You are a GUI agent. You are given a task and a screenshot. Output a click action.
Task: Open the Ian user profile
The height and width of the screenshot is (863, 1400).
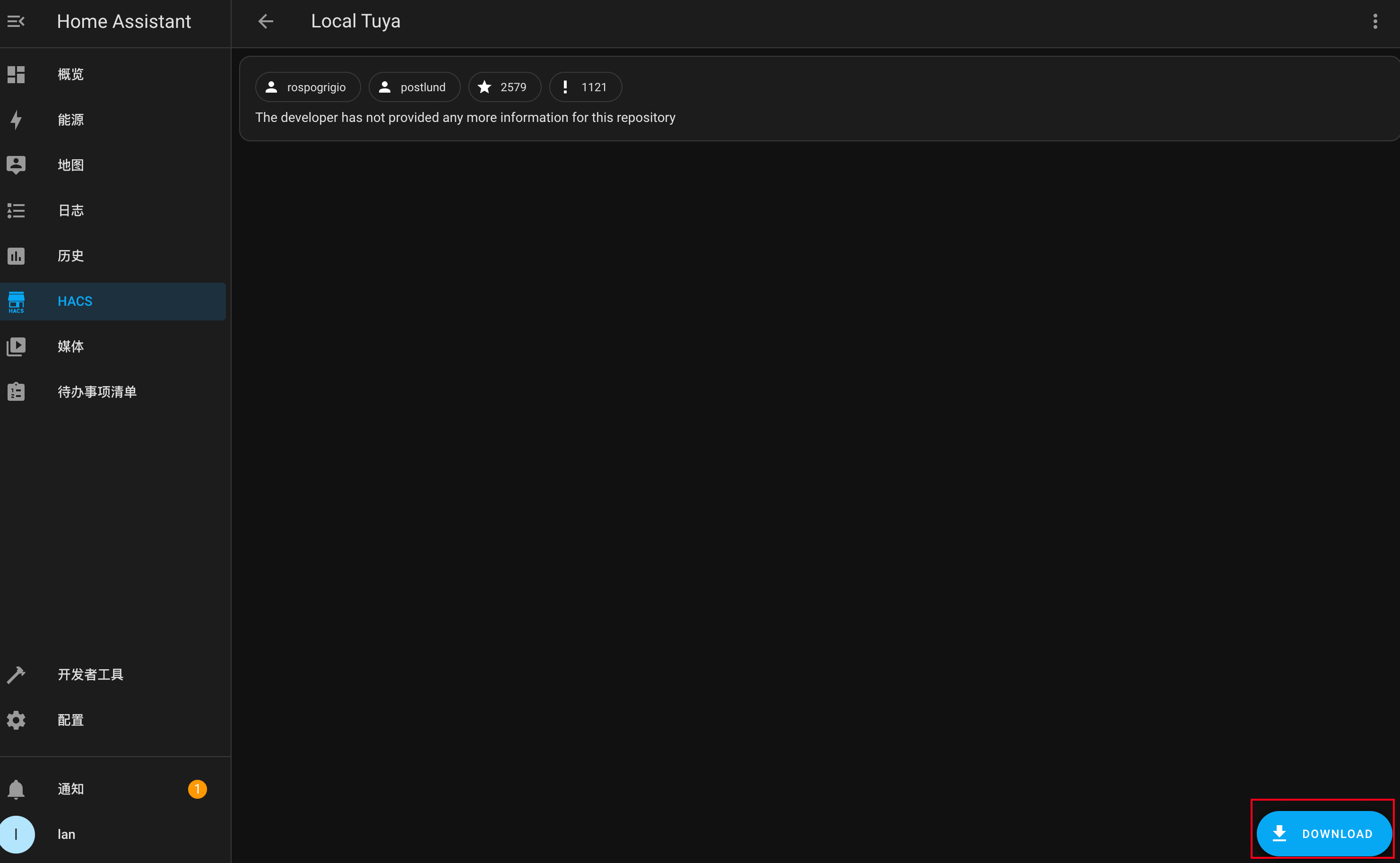(x=113, y=835)
